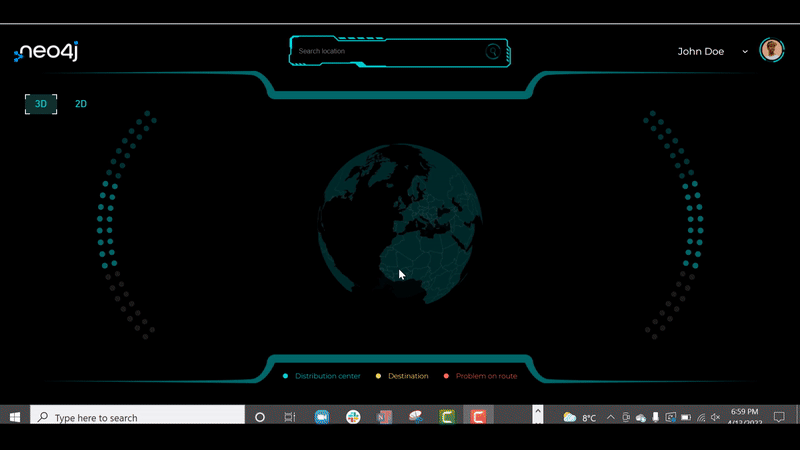Viewport: 800px width, 450px height.
Task: Switch to 2D map view
Action: pyautogui.click(x=81, y=104)
